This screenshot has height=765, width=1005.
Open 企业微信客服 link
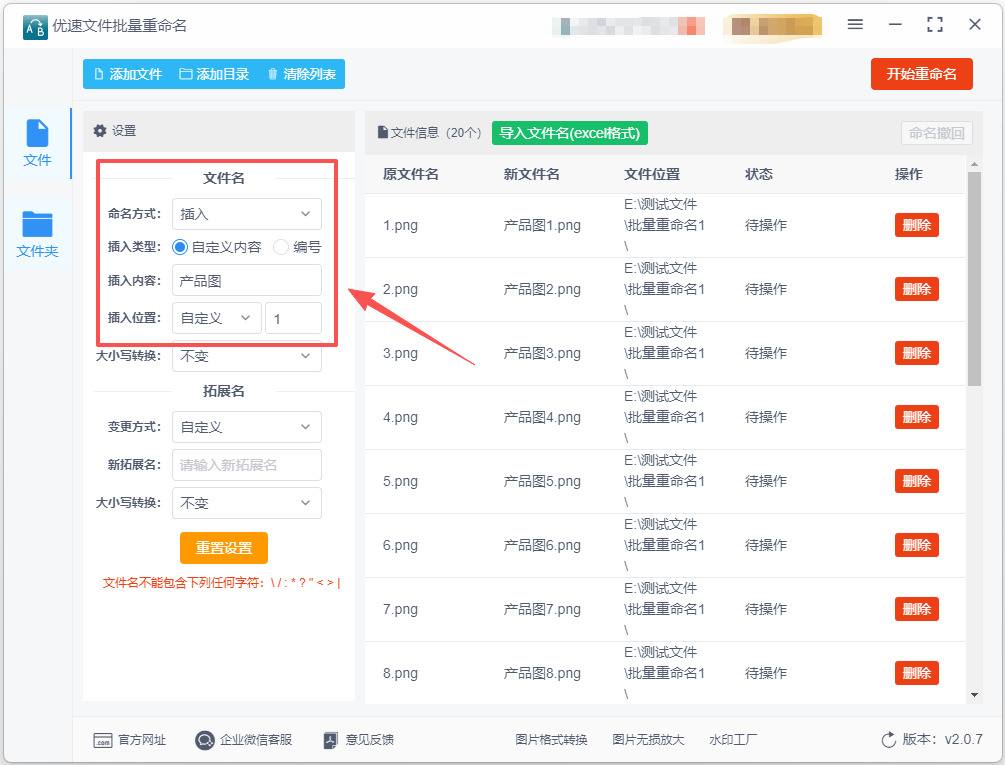256,740
